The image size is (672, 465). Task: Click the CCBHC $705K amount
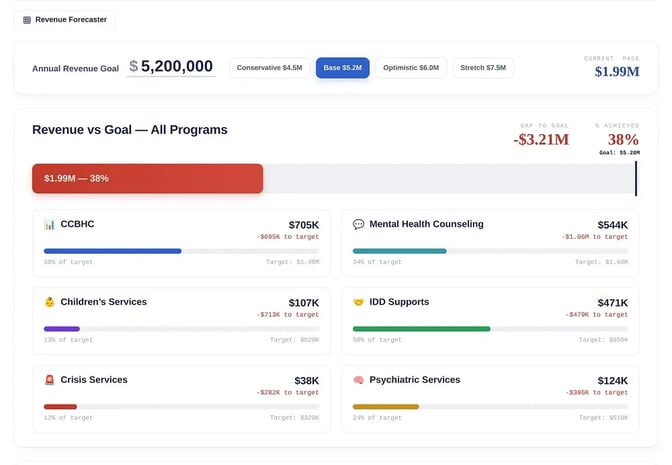click(304, 225)
